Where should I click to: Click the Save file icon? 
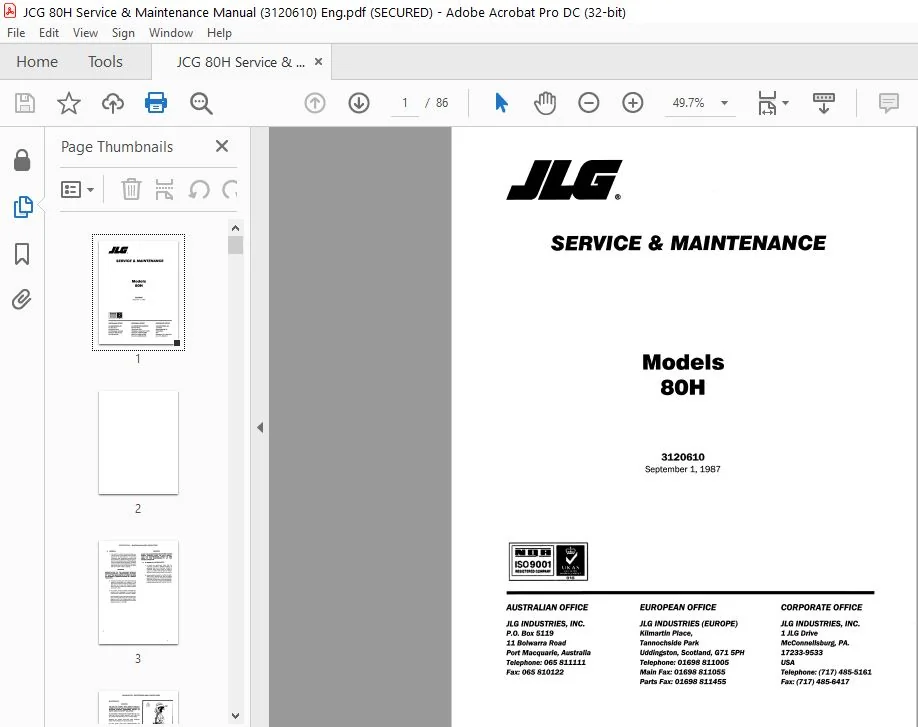tap(25, 103)
